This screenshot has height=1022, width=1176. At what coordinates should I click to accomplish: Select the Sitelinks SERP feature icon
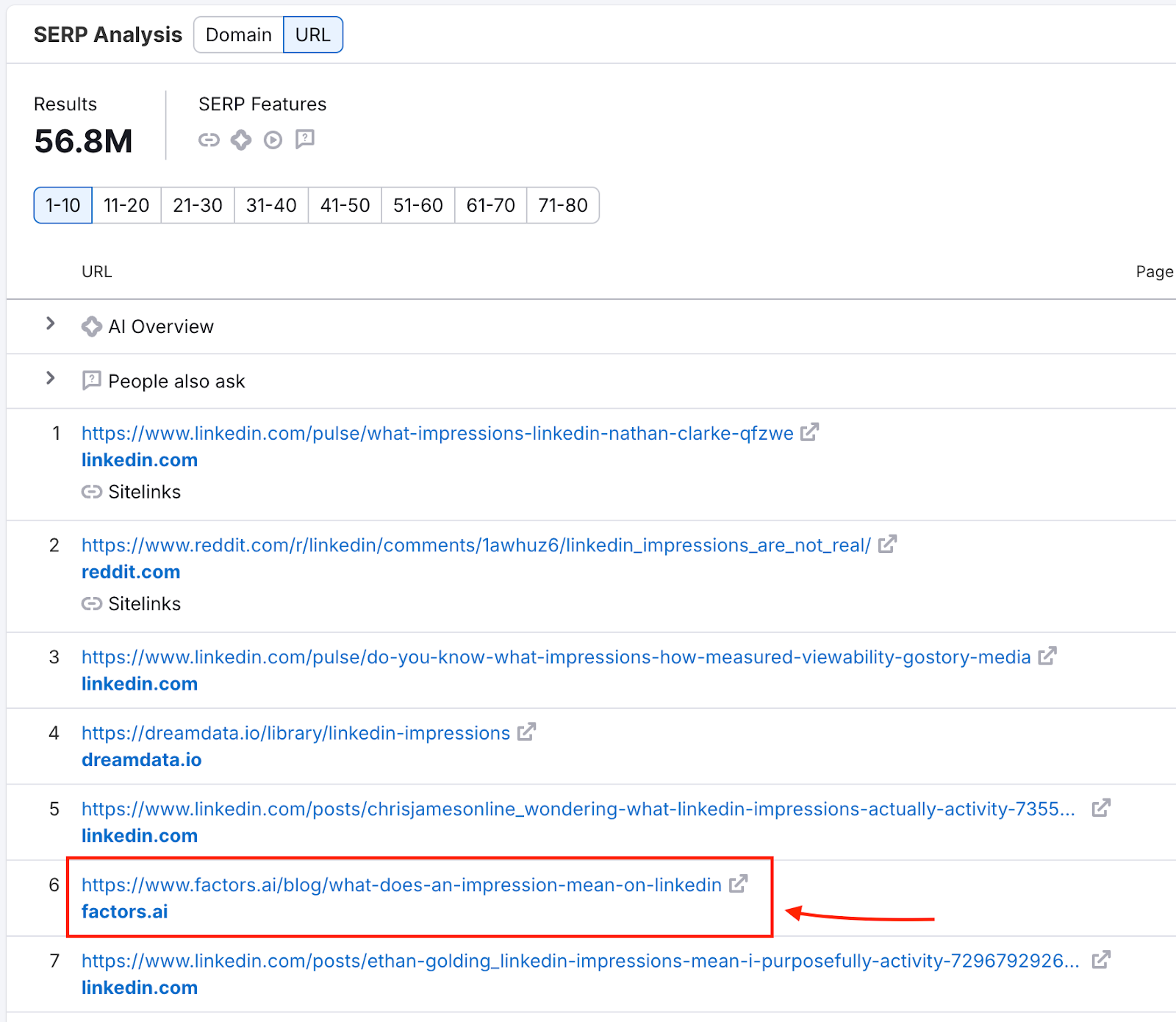pyautogui.click(x=209, y=140)
